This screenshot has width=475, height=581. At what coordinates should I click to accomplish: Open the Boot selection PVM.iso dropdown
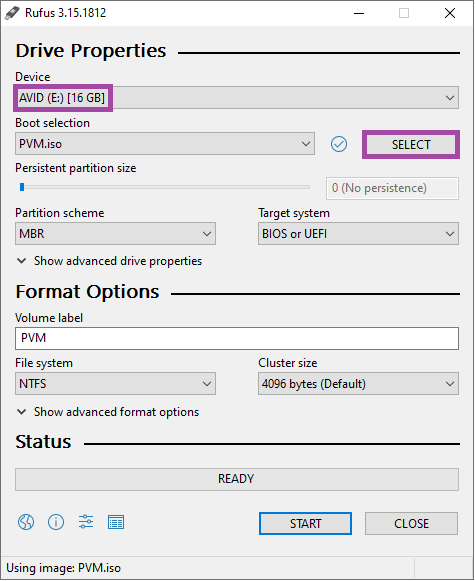pyautogui.click(x=165, y=144)
